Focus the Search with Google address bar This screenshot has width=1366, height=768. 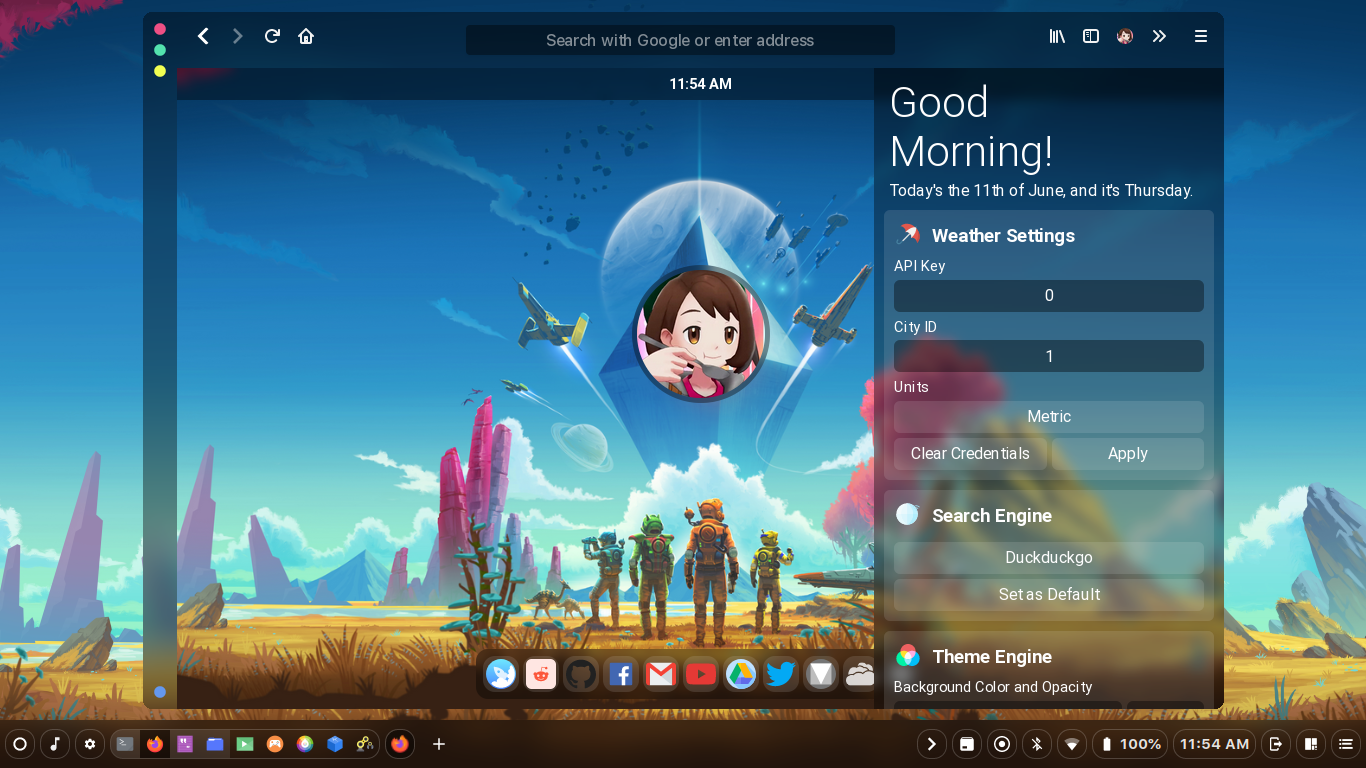click(x=680, y=40)
